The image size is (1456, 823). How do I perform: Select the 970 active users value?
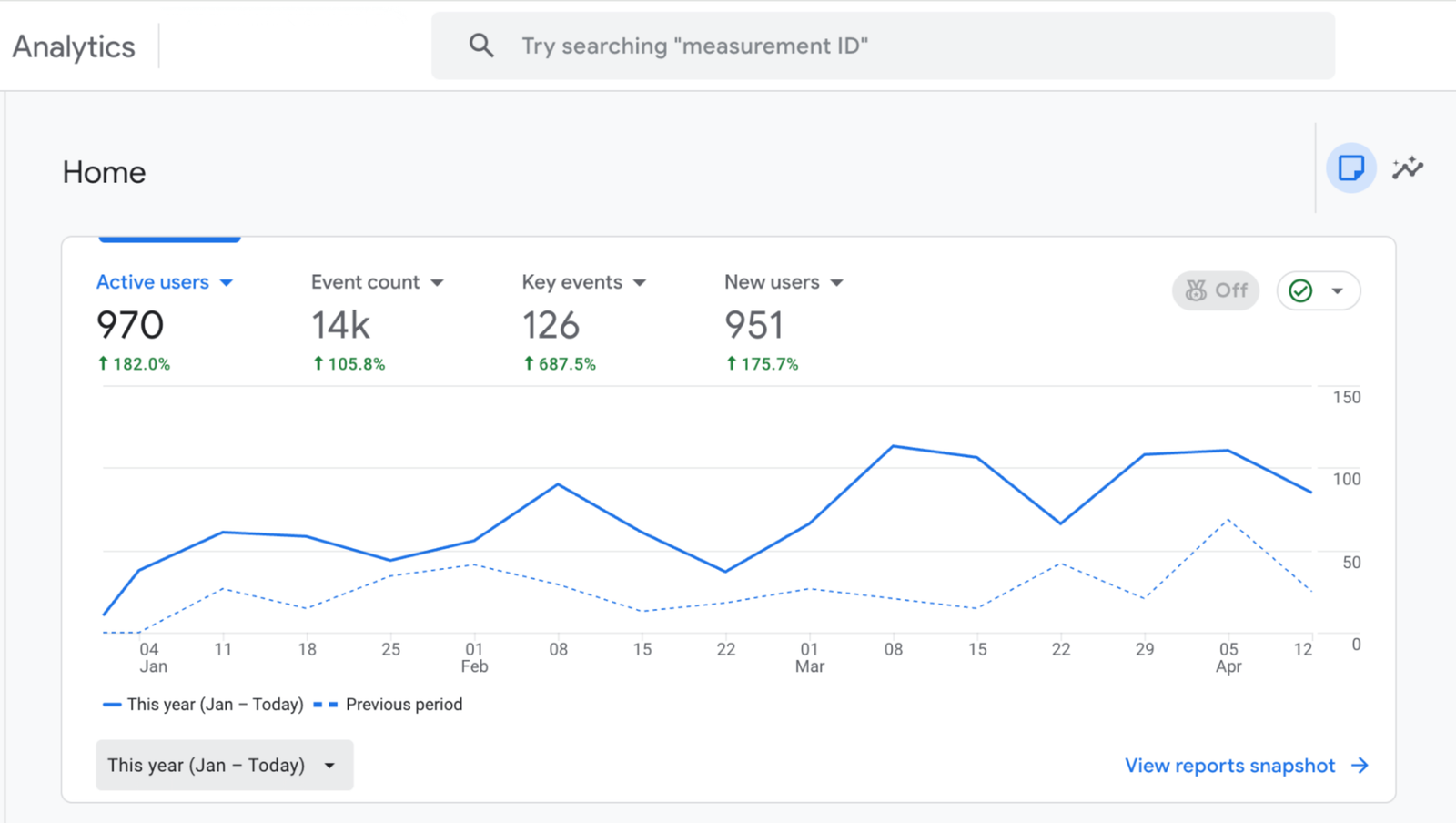pos(130,325)
